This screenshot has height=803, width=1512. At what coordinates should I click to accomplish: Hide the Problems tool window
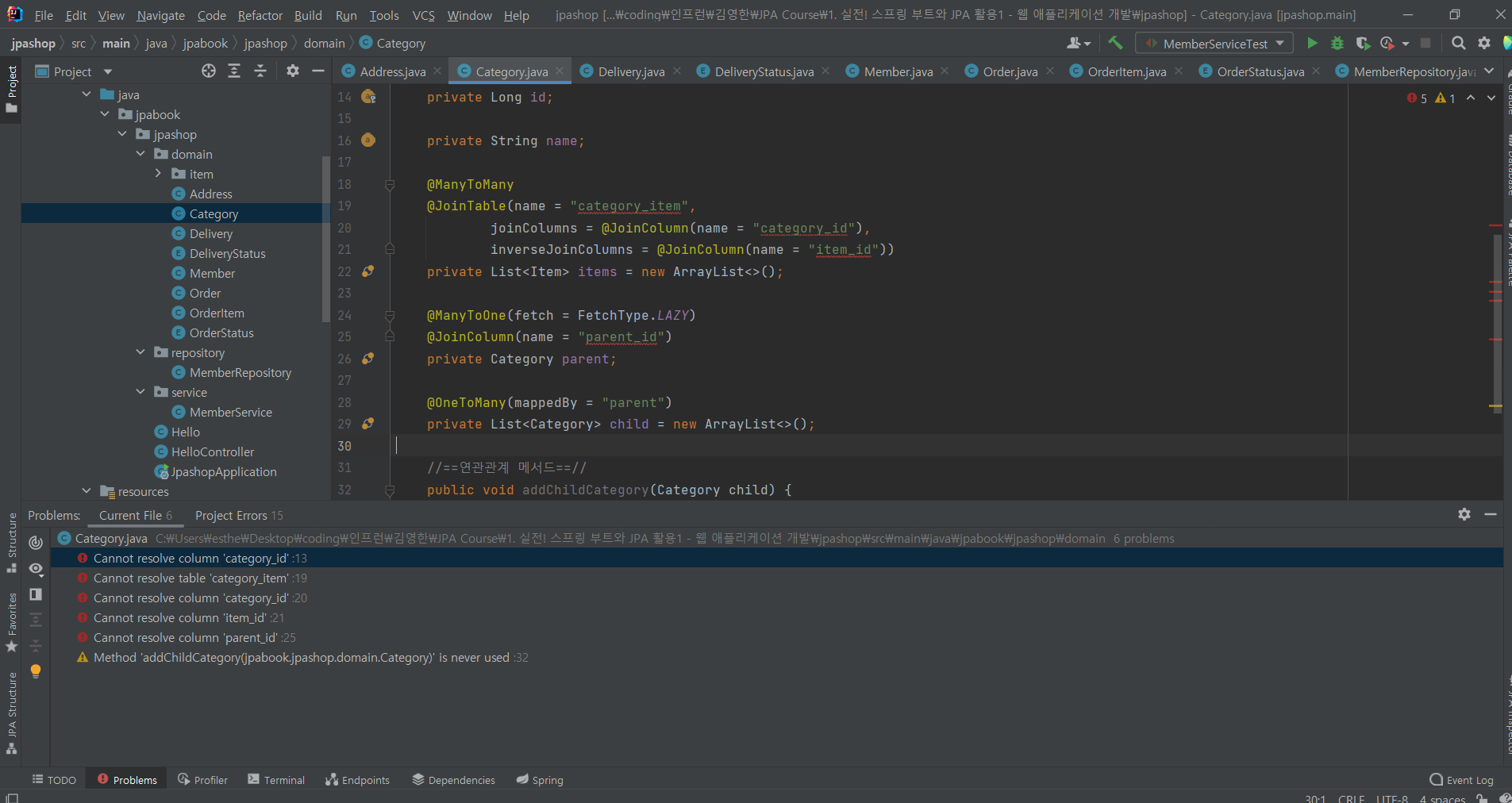pos(1491,514)
